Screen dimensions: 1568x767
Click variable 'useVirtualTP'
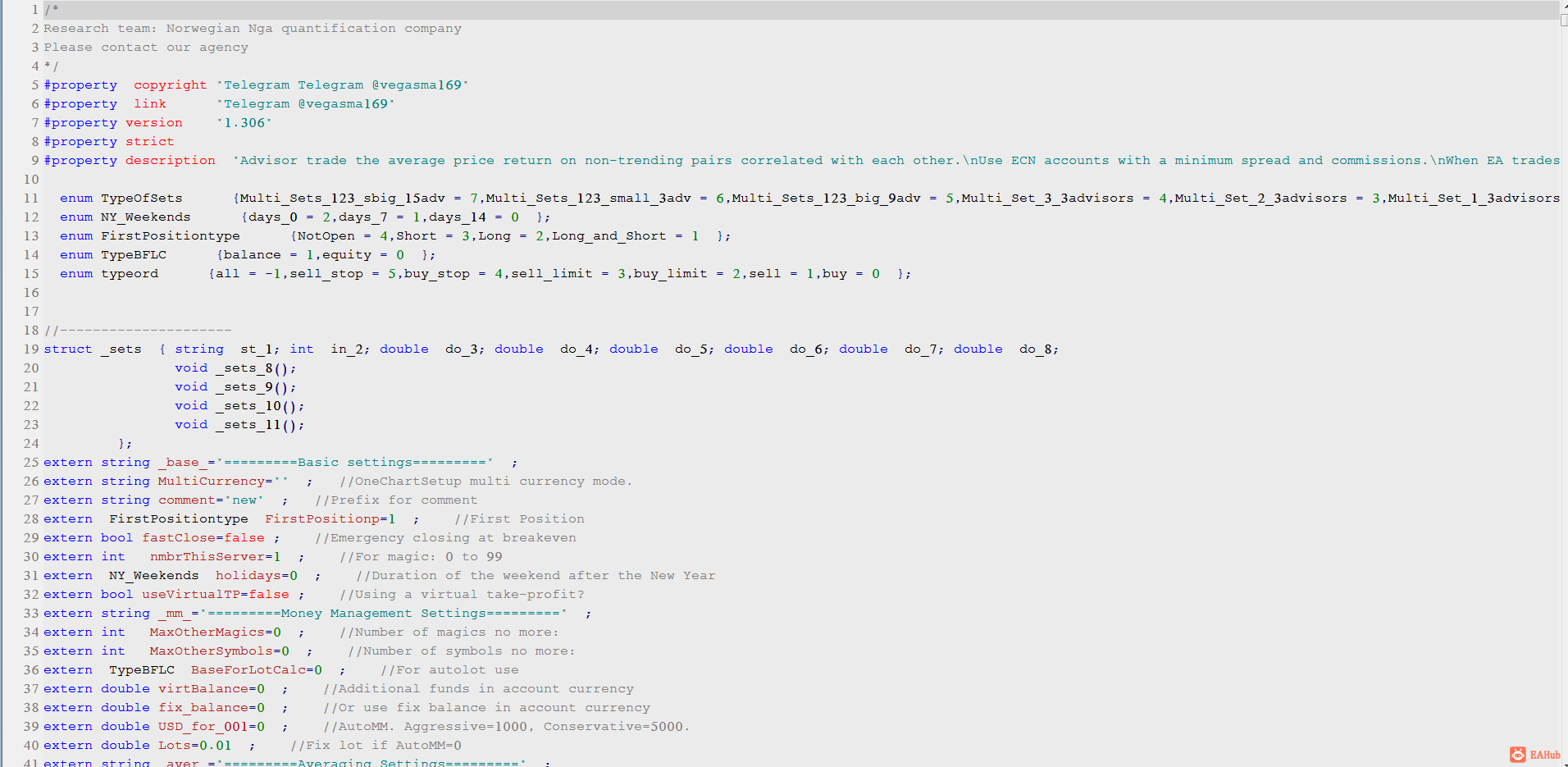191,595
